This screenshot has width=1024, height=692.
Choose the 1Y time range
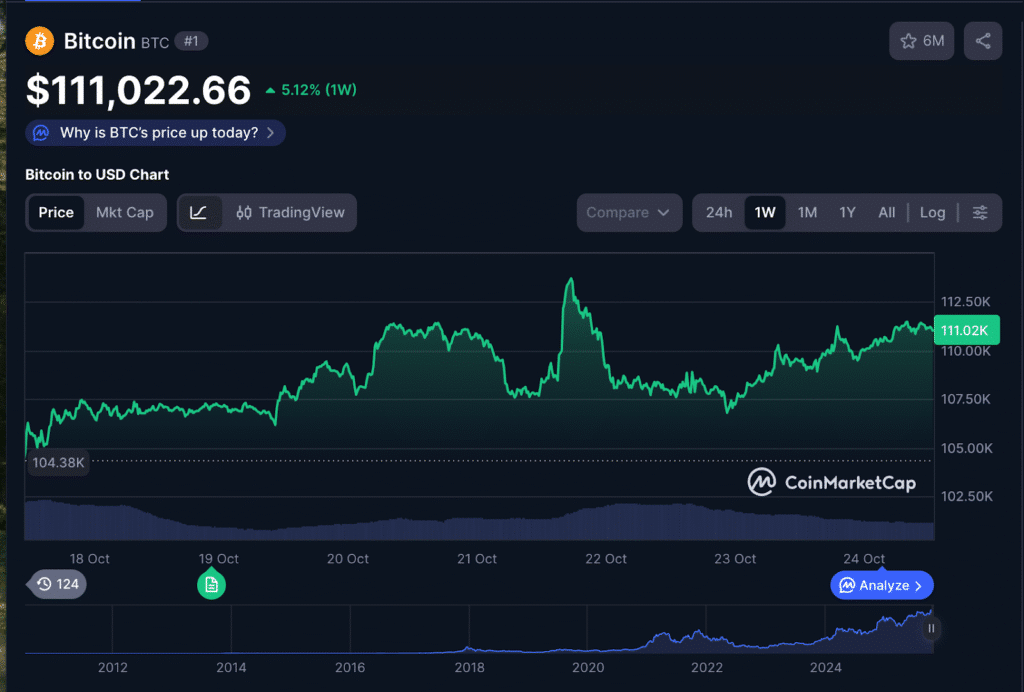pos(847,212)
